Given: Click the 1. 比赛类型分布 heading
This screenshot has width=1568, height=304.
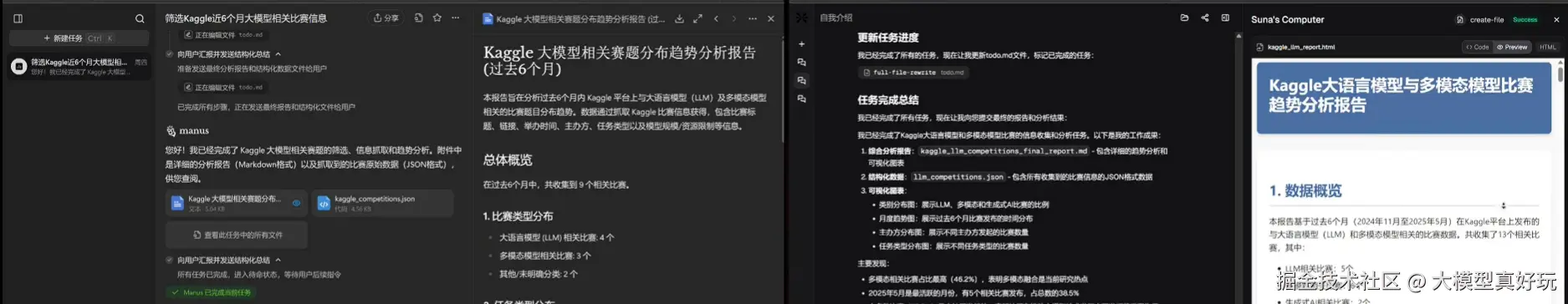Looking at the screenshot, I should coord(518,216).
